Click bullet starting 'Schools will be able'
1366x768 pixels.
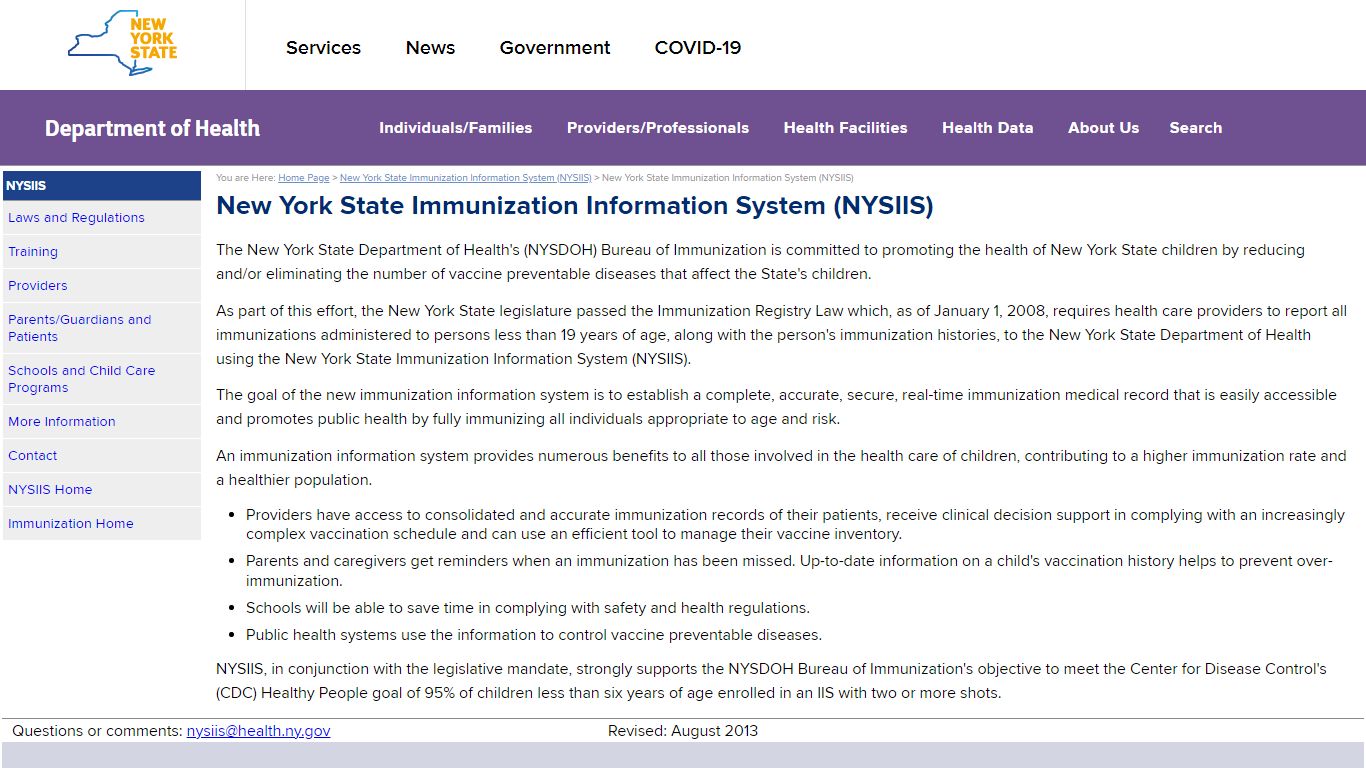coord(528,608)
